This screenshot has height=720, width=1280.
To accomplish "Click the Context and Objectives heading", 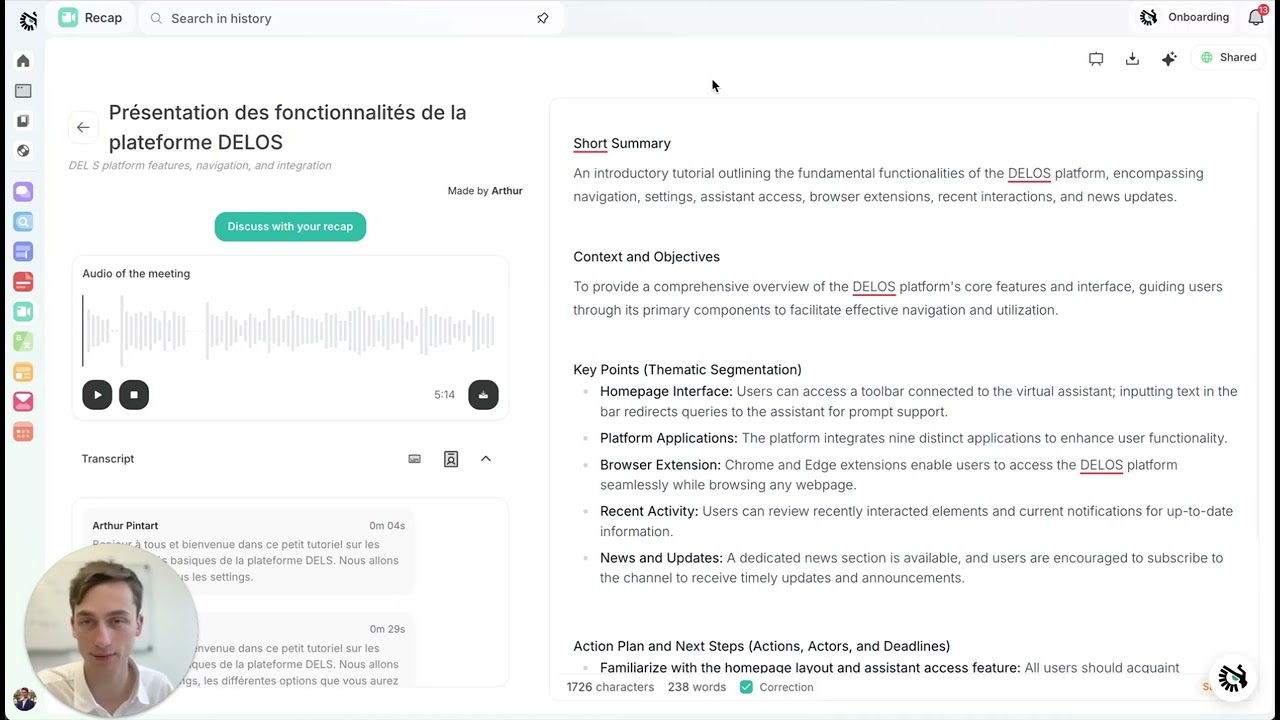I will tap(646, 257).
